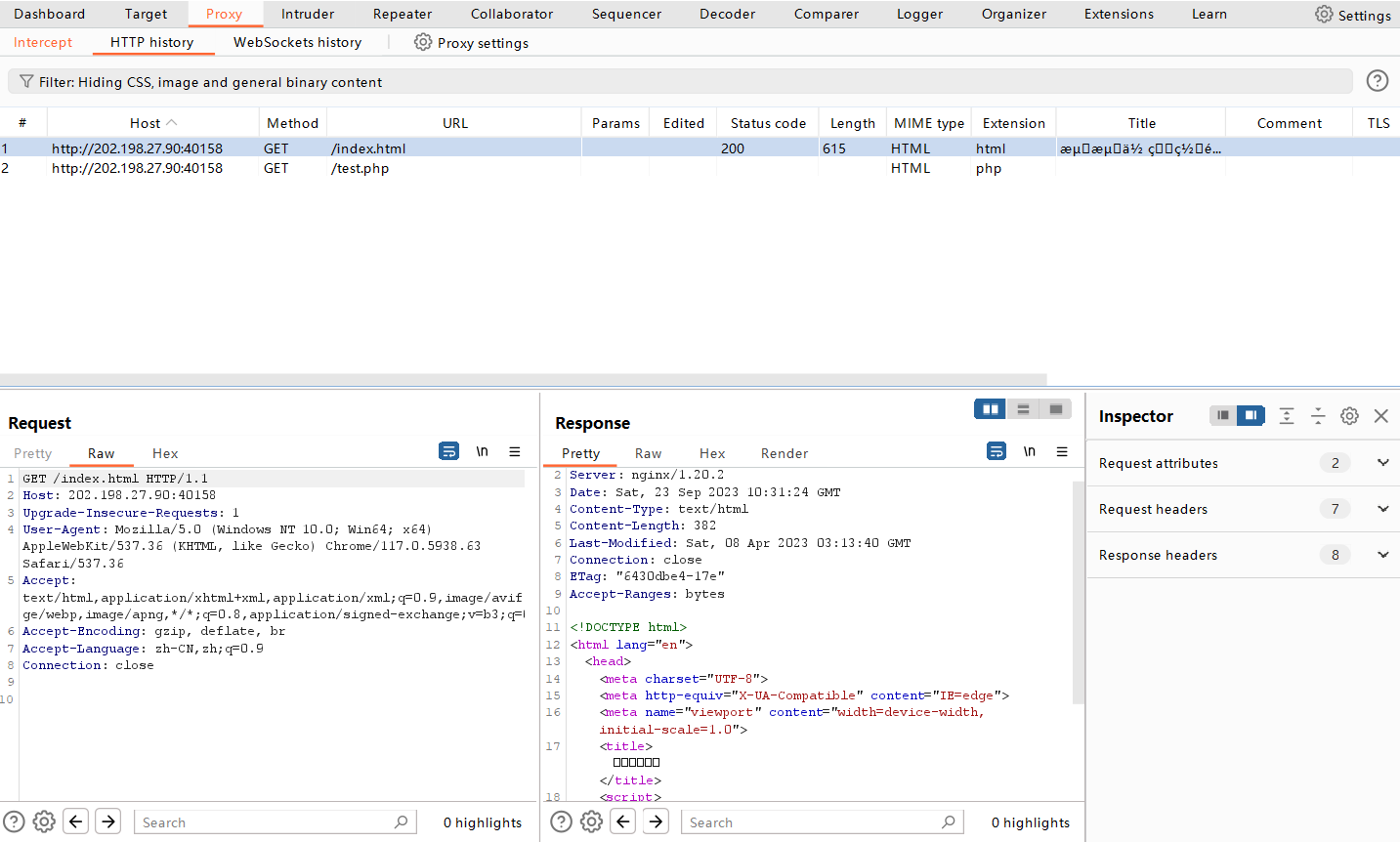Switch to the Target tab
Viewport: 1400px width, 842px height.
pyautogui.click(x=147, y=14)
